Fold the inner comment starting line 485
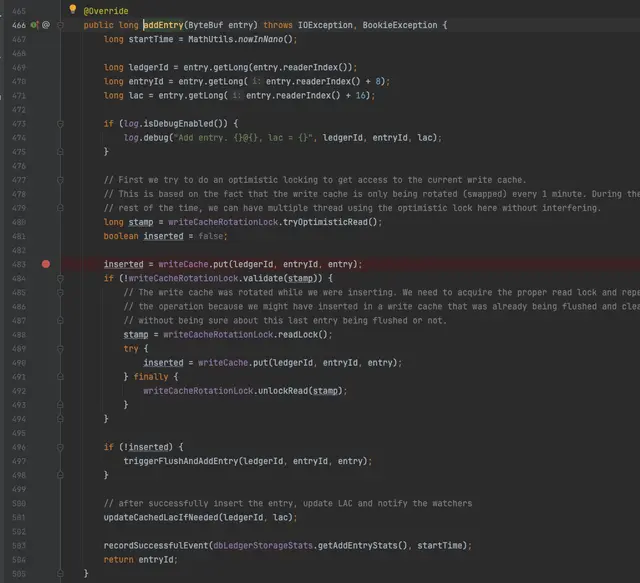Screen dimensions: 640x583 click(60, 293)
